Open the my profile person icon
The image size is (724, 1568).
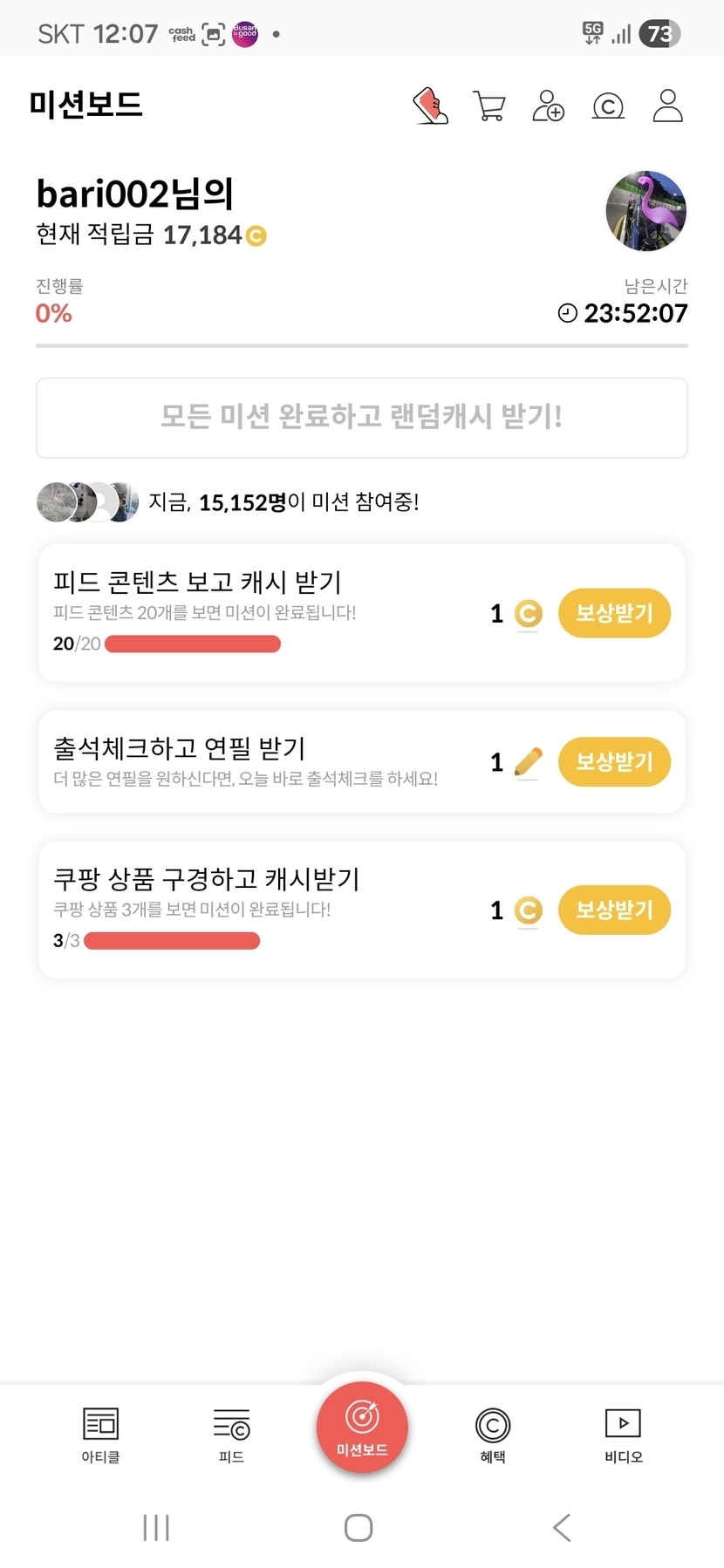pyautogui.click(x=667, y=106)
